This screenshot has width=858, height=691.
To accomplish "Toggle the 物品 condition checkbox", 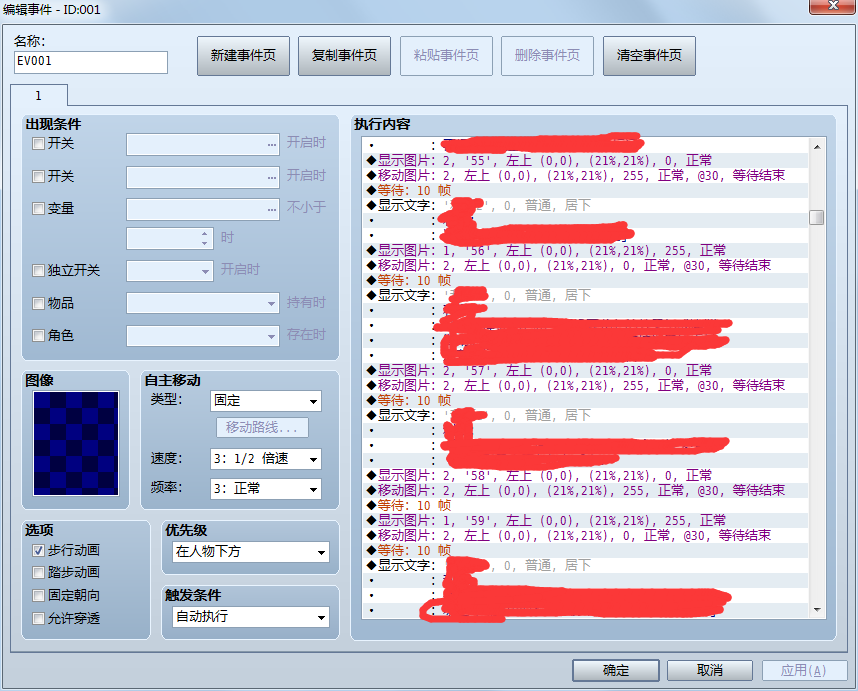I will tap(38, 303).
